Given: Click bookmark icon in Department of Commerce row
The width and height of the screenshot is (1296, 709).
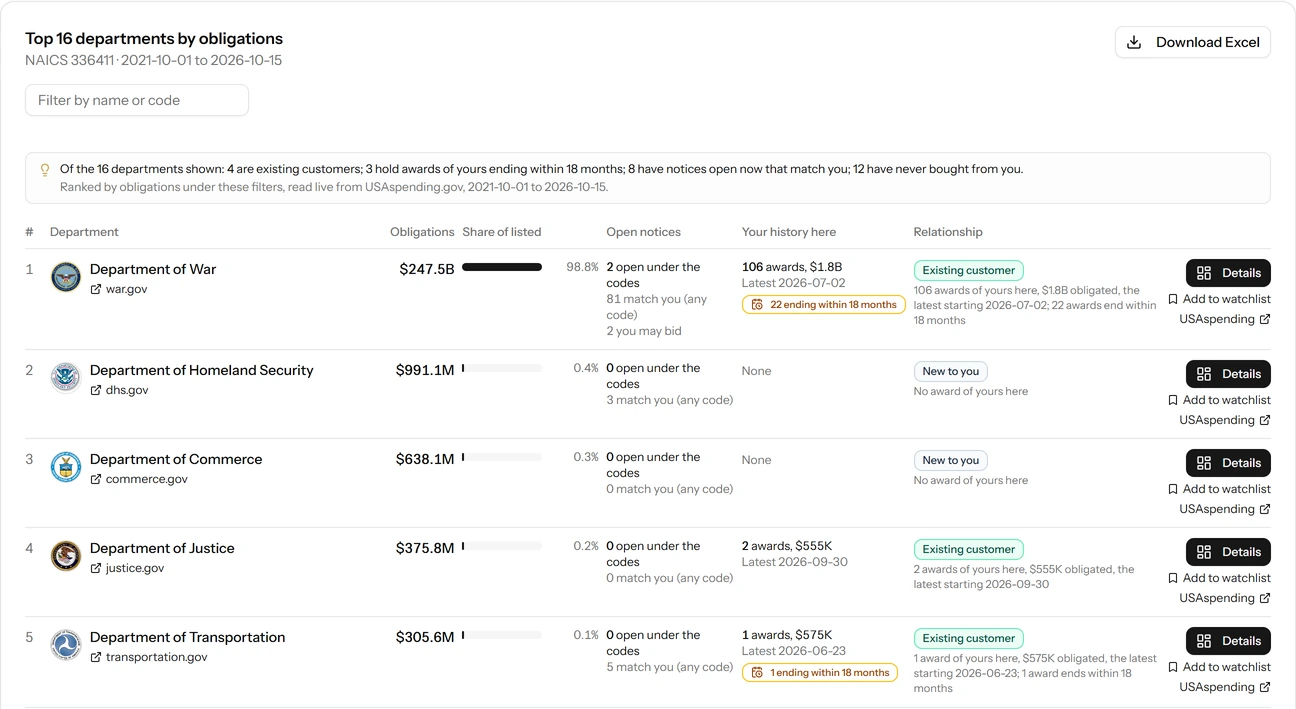Looking at the screenshot, I should click(1173, 489).
